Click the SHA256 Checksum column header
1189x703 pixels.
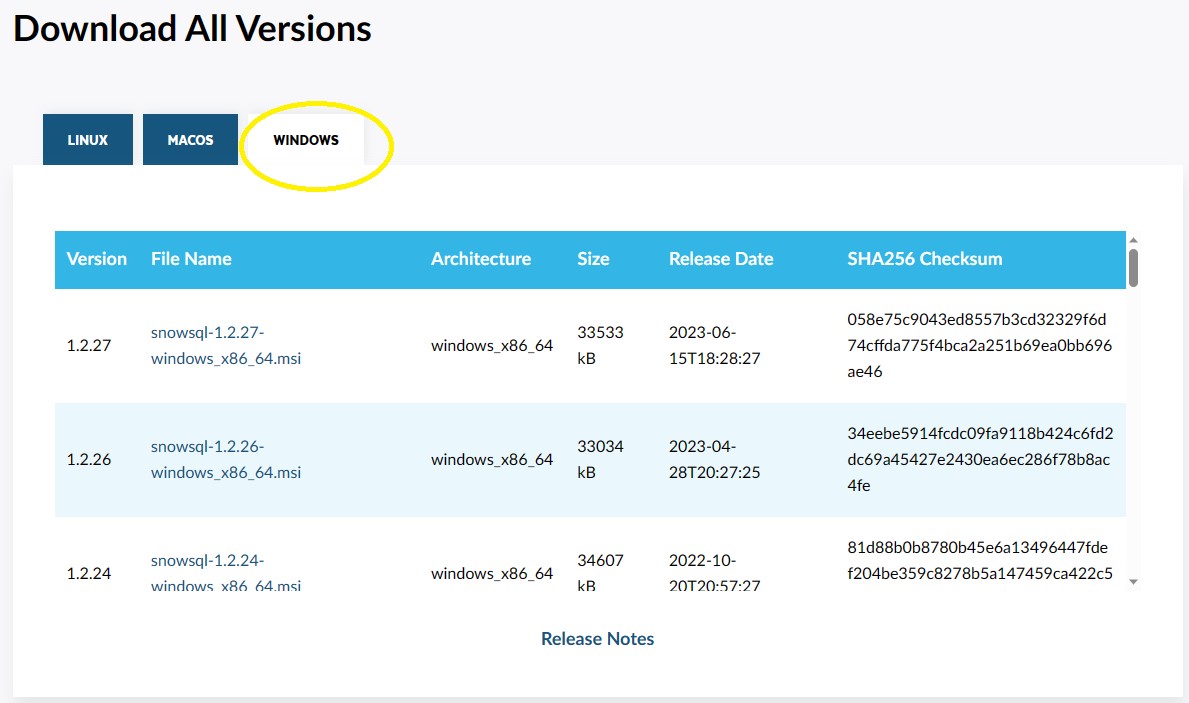pos(925,259)
